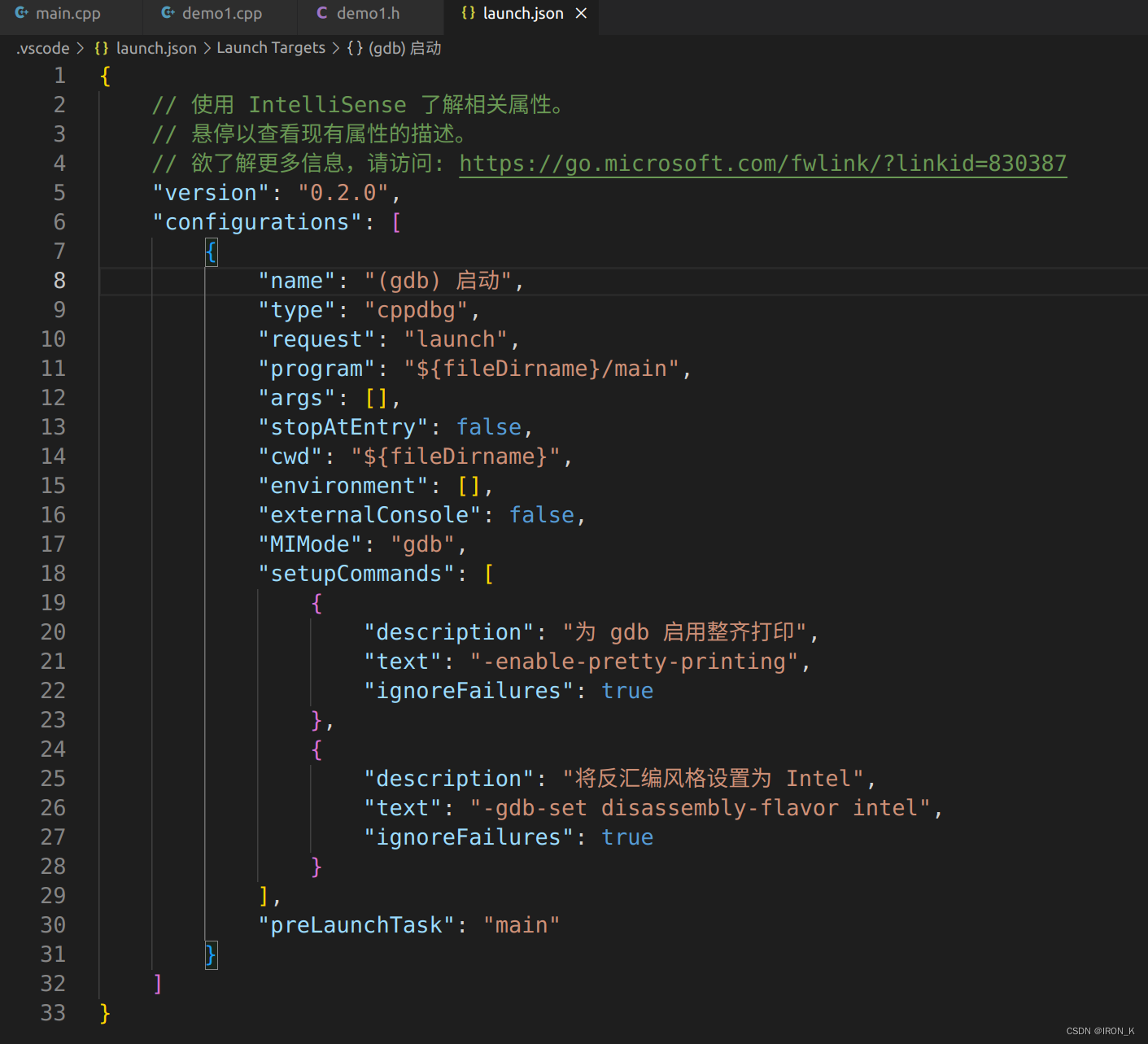Click line number 1 in the gutter
1148x1044 pixels.
[x=59, y=76]
